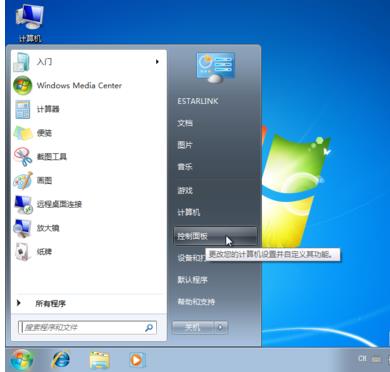Screen dimensions: 390x372
Task: Open 计算机 in Start menu right pane
Action: pos(188,212)
